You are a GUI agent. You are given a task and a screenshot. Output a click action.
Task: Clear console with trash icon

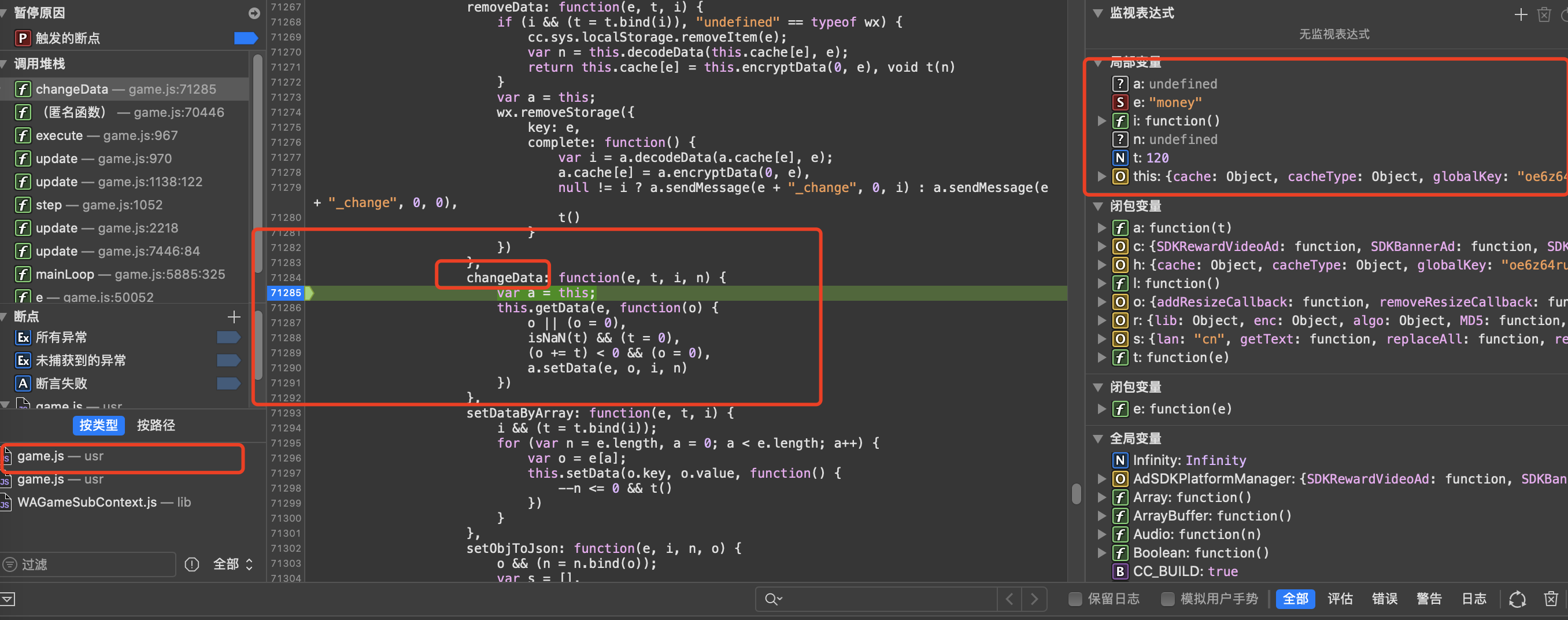tap(1551, 600)
